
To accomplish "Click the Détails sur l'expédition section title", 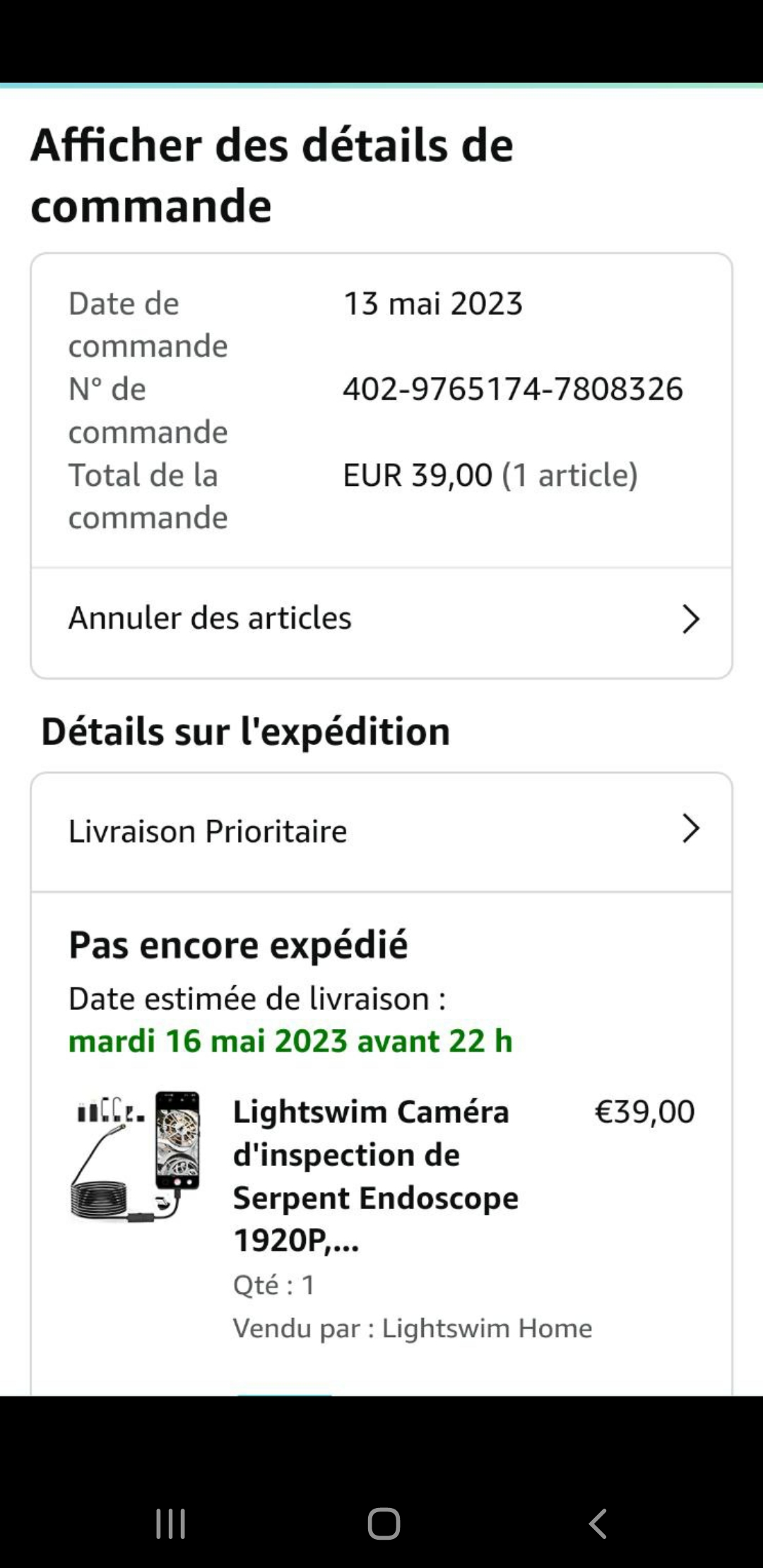I will click(245, 731).
